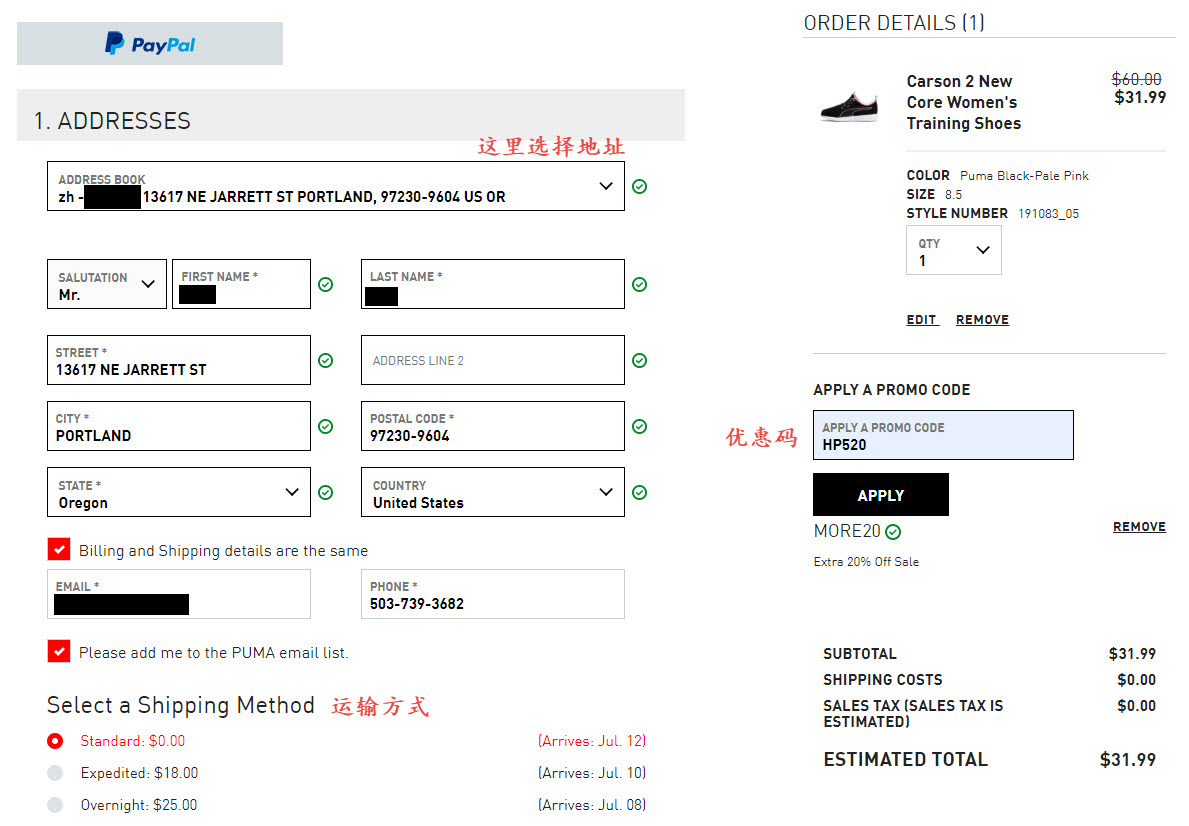Screen dimensions: 1189x826
Task: Click the validation check icon beside First Name
Action: (325, 284)
